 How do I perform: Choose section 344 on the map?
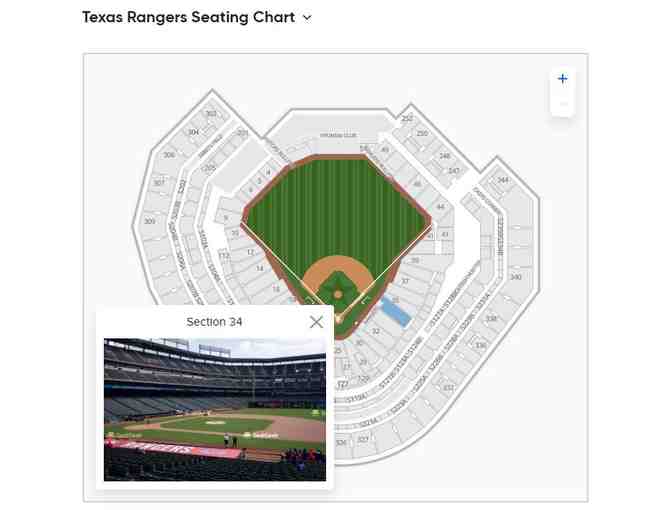pyautogui.click(x=502, y=180)
